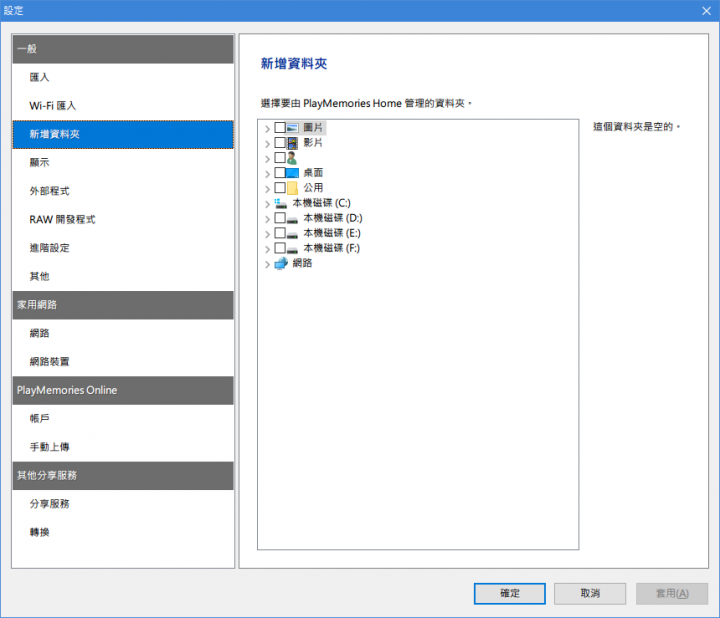Open the 網路裝置 settings page
720x618 pixels.
(123, 362)
